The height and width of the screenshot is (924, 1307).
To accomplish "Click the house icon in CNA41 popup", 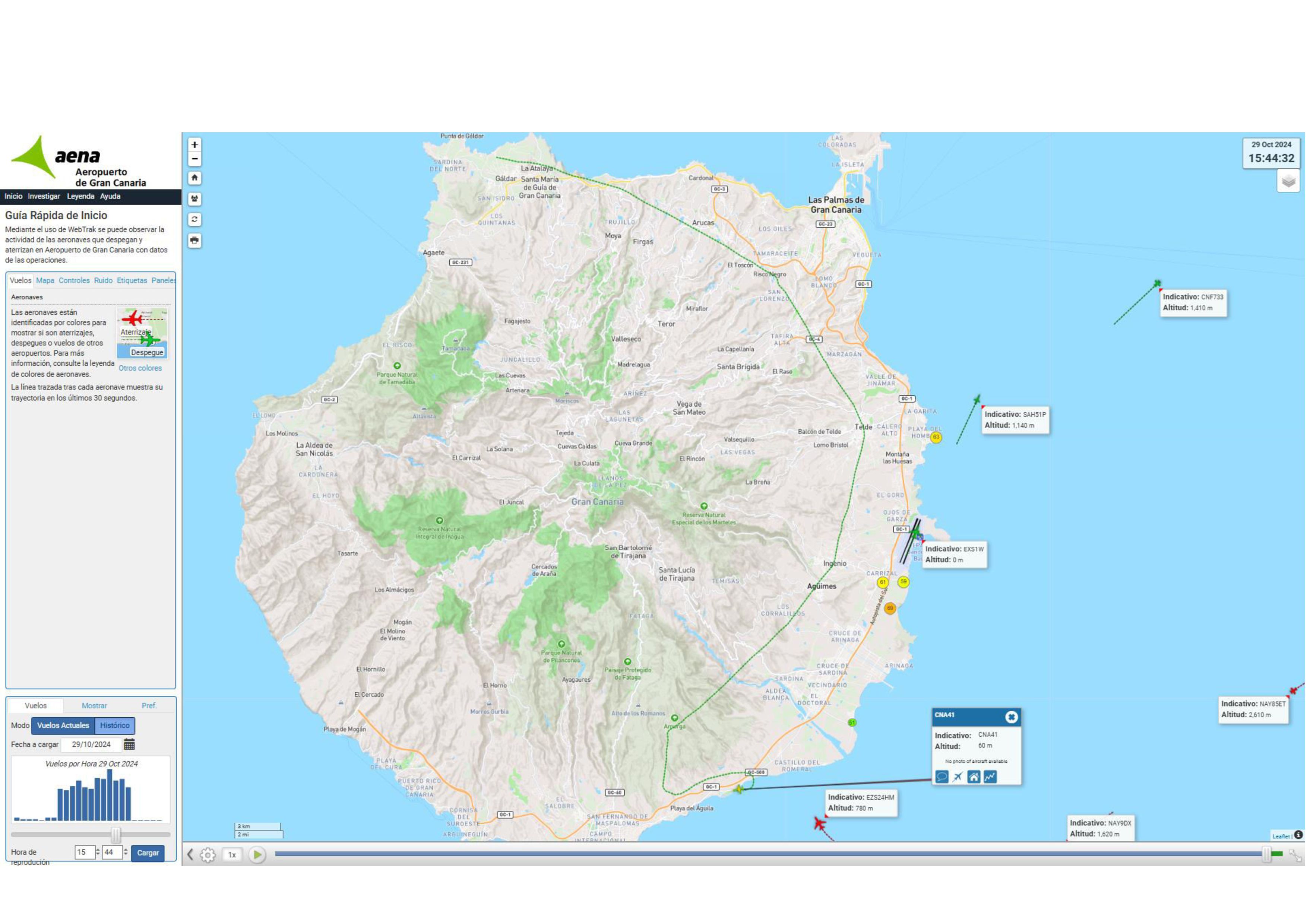I will point(974,777).
